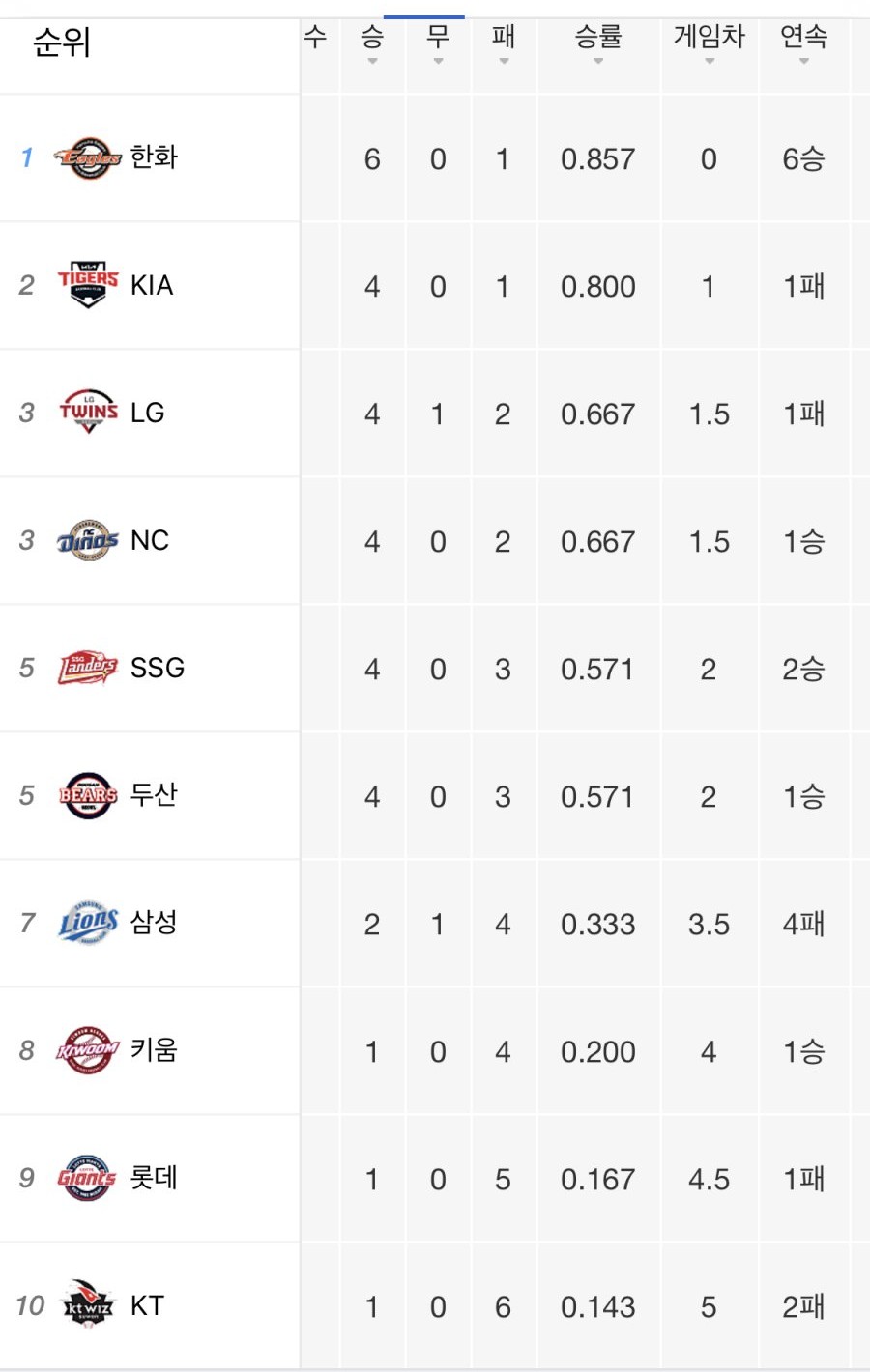
Task: Click the SSG Landers logo
Action: click(88, 667)
